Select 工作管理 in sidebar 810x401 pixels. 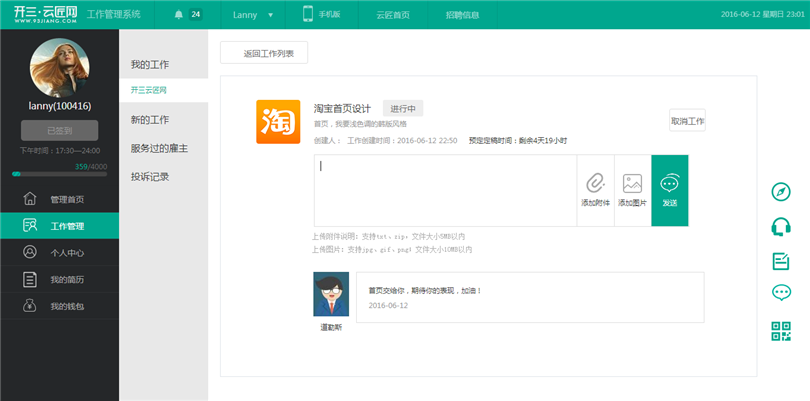(59, 226)
